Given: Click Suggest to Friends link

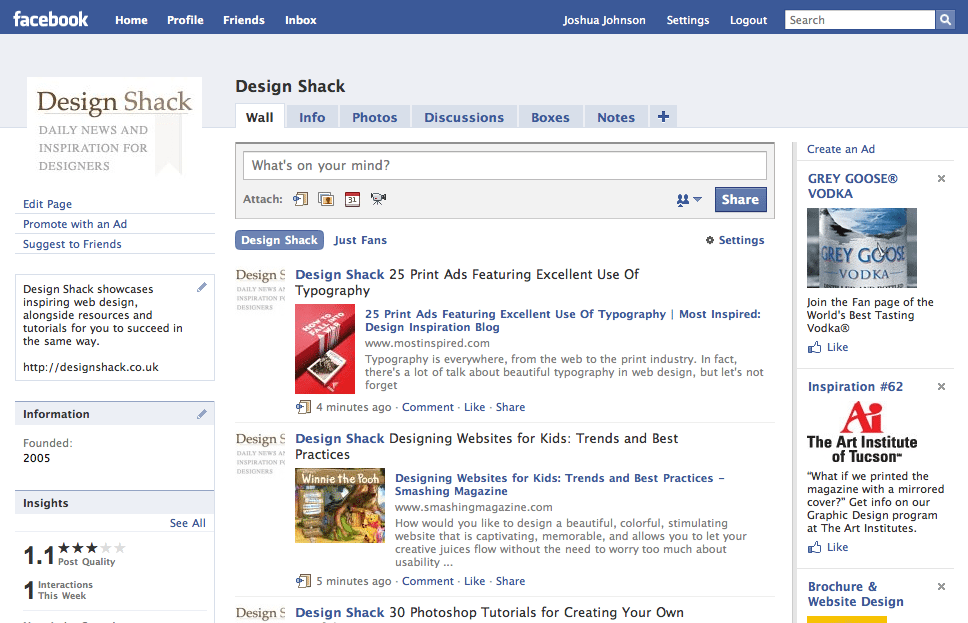Looking at the screenshot, I should click(x=72, y=244).
